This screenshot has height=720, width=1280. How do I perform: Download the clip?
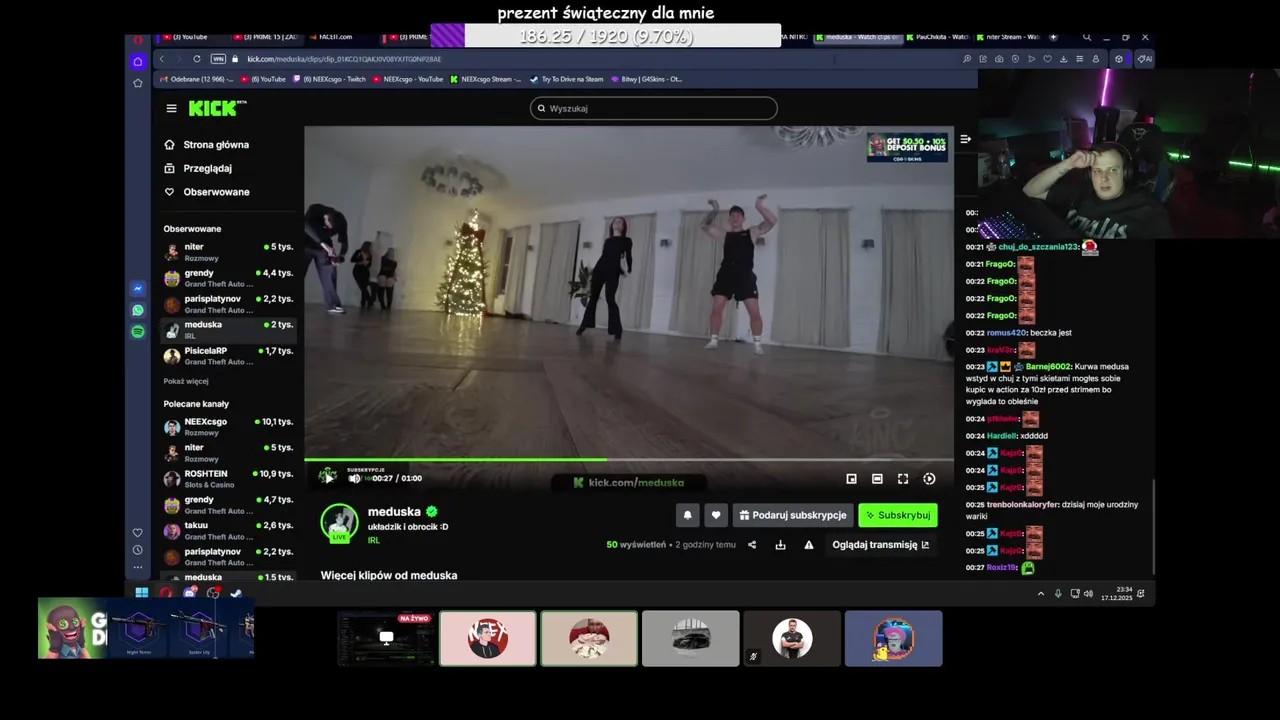(780, 545)
